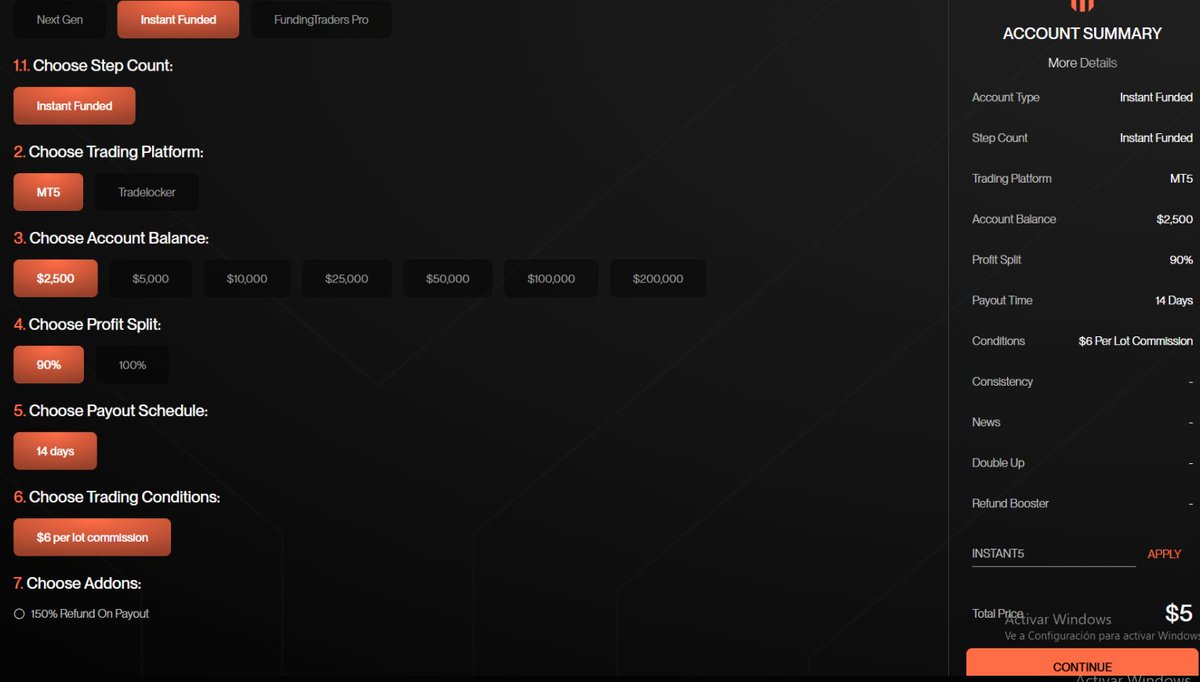
Task: Click the 'Choose Account Balance' heading
Action: click(111, 238)
